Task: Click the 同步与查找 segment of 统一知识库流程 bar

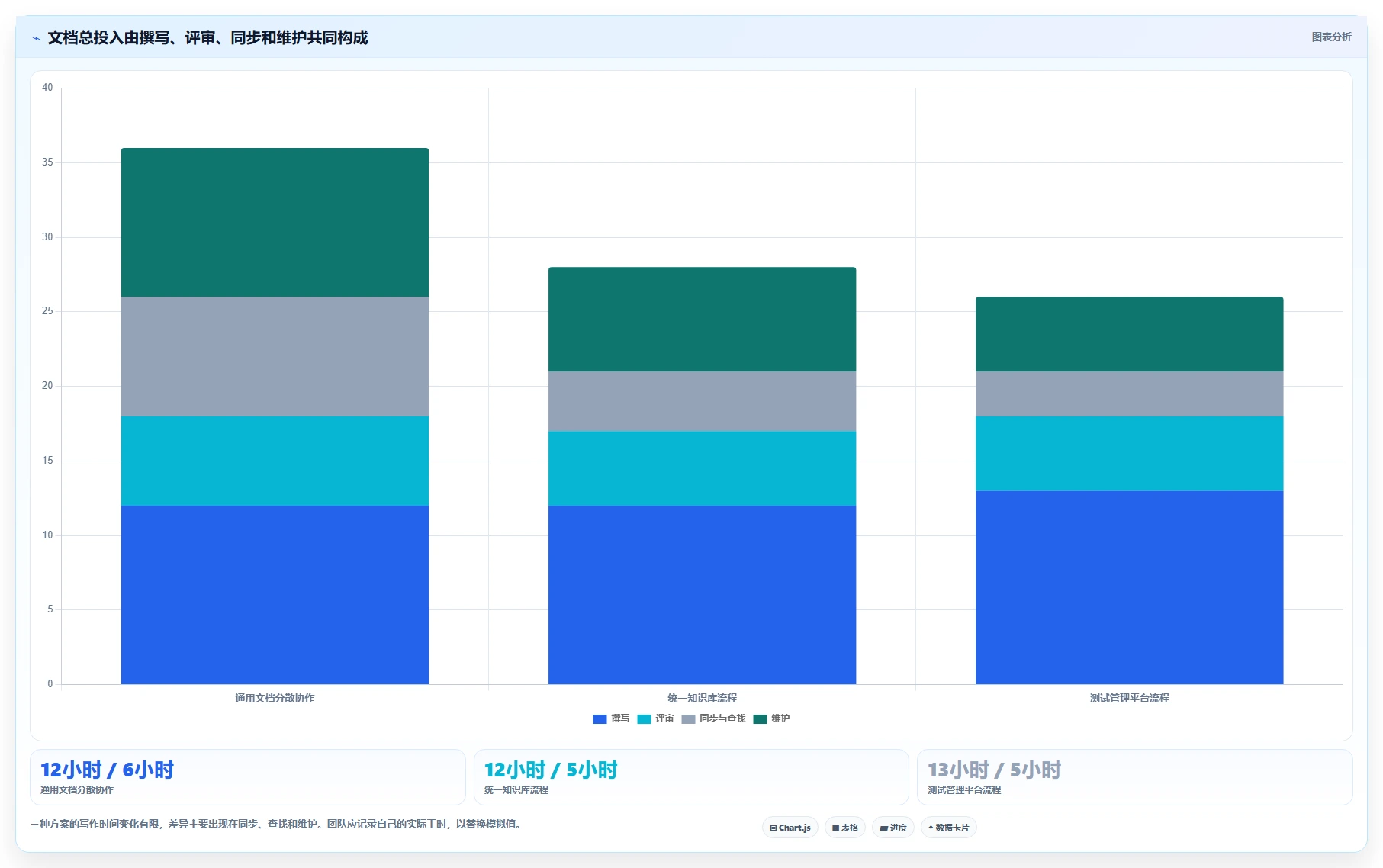Action: coord(702,401)
